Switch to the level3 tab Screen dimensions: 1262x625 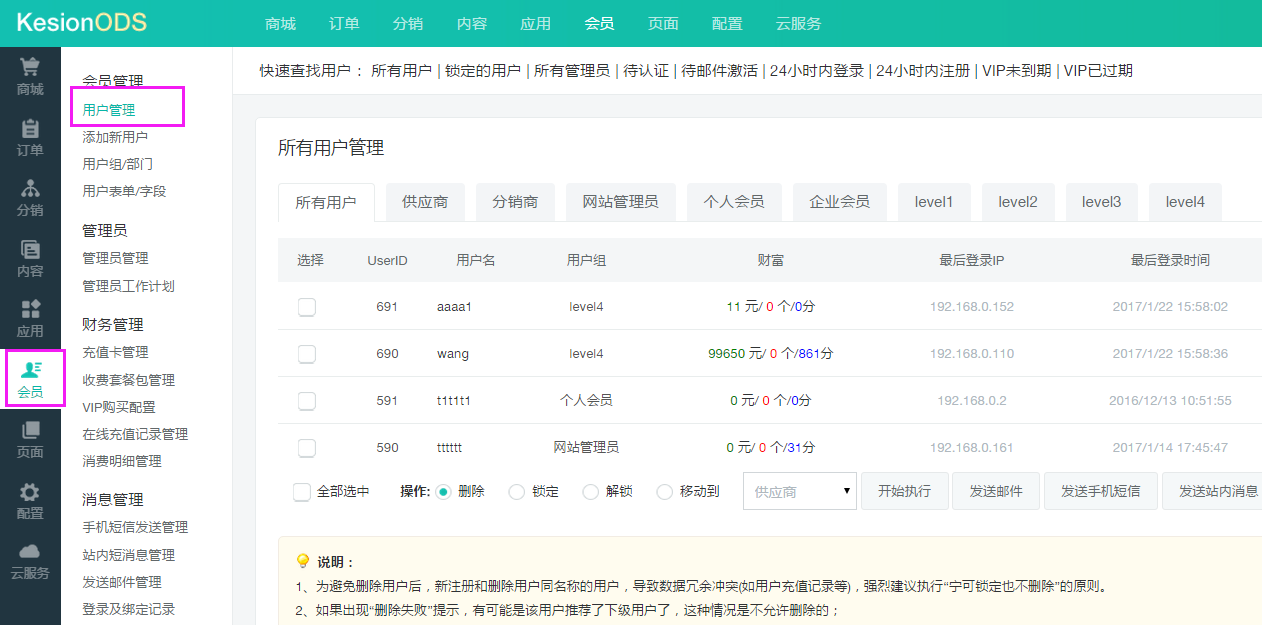pyautogui.click(x=1101, y=202)
